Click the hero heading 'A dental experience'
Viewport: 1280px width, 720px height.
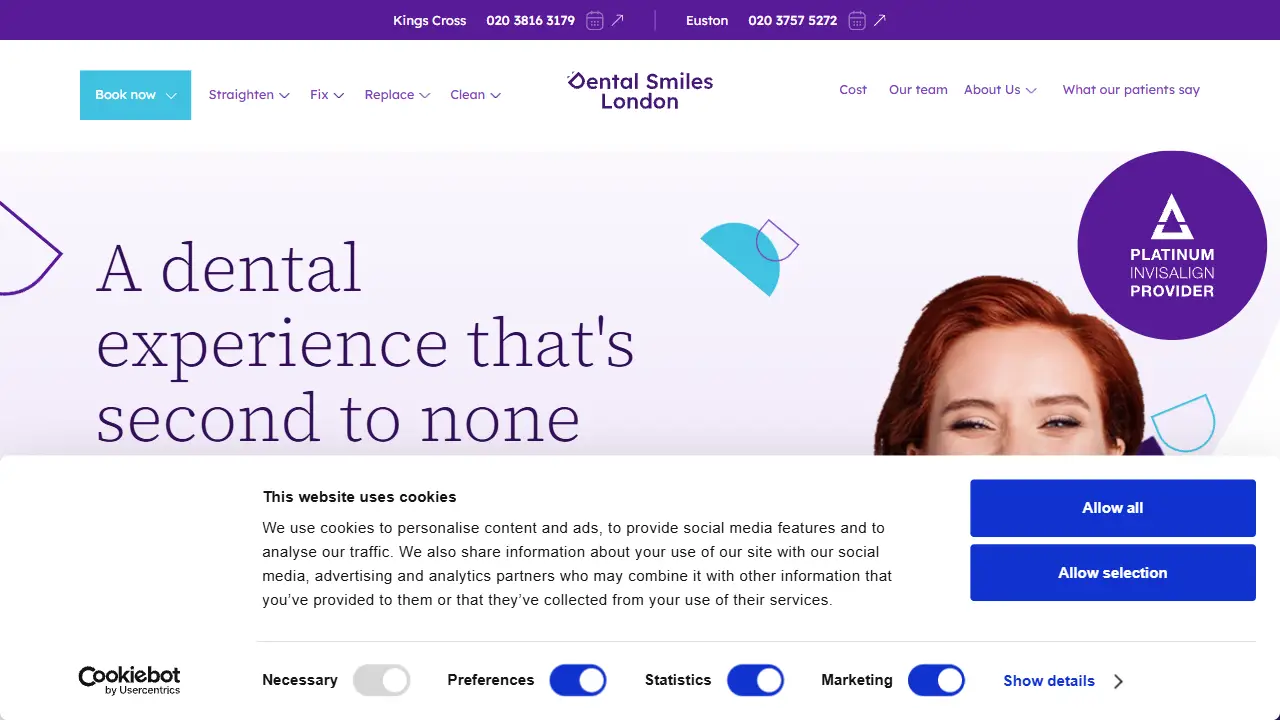point(365,342)
